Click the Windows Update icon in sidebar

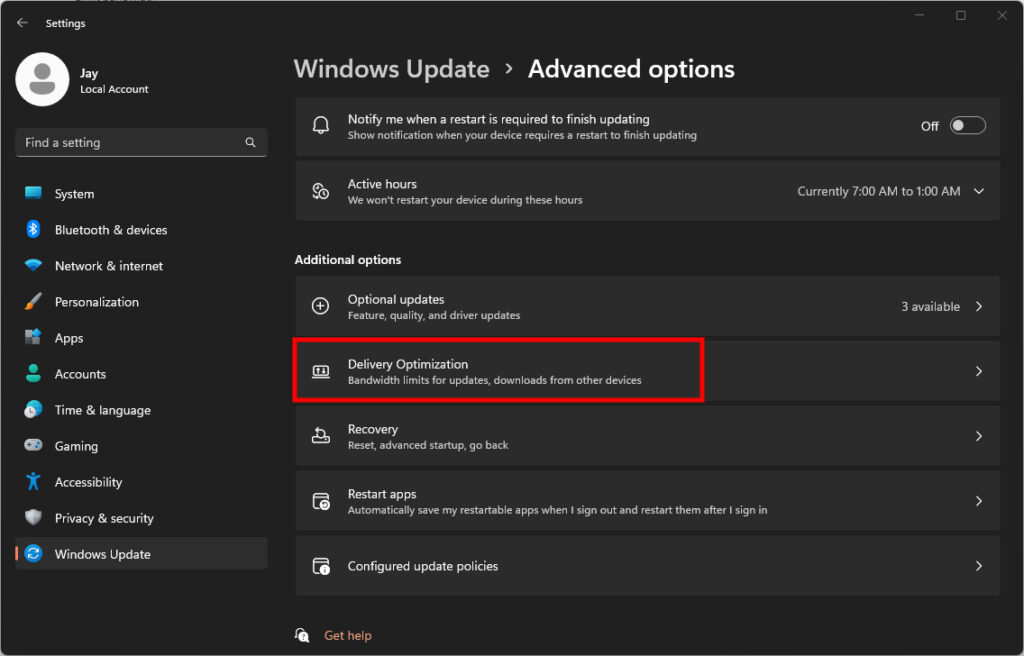tap(33, 553)
